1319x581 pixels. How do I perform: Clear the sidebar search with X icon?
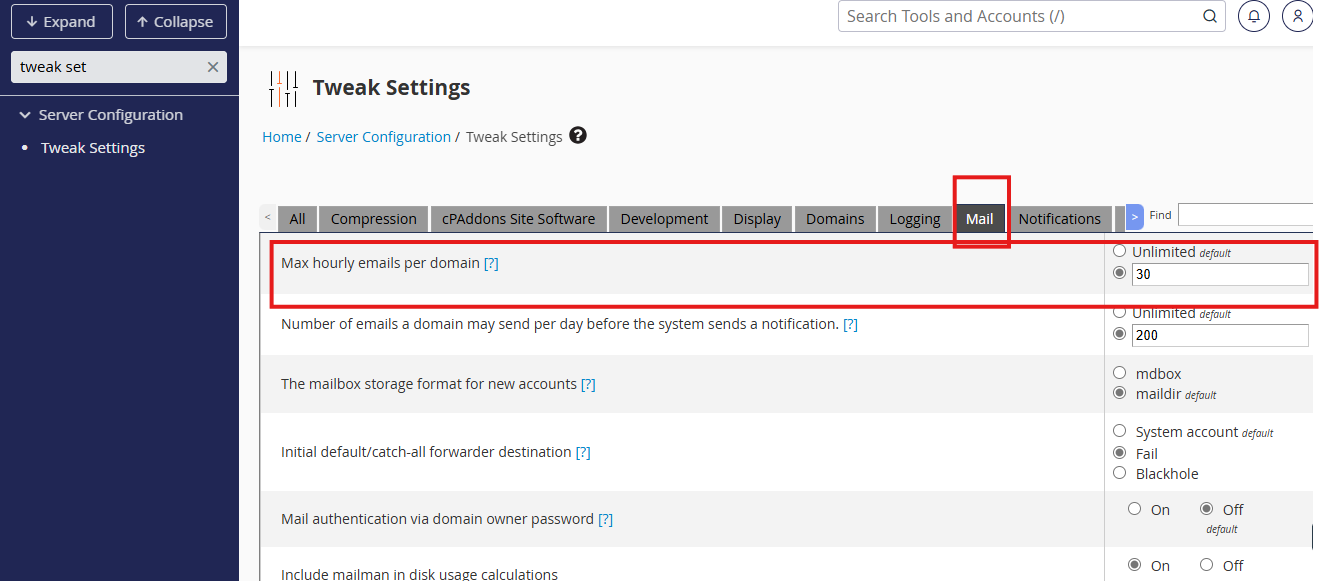[x=213, y=67]
